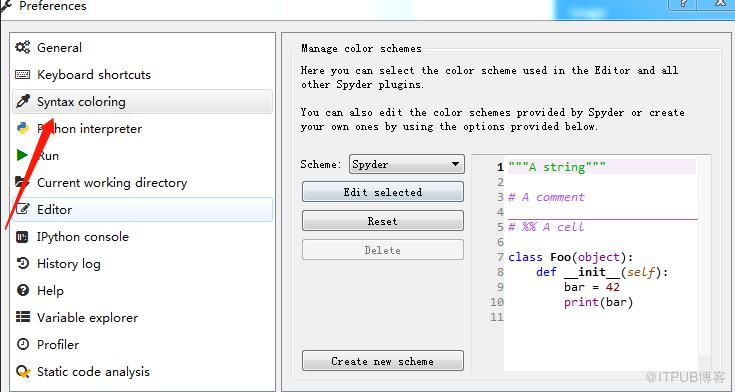Screen dimensions: 735x392
Task: Click the General gears icon
Action: 22,47
